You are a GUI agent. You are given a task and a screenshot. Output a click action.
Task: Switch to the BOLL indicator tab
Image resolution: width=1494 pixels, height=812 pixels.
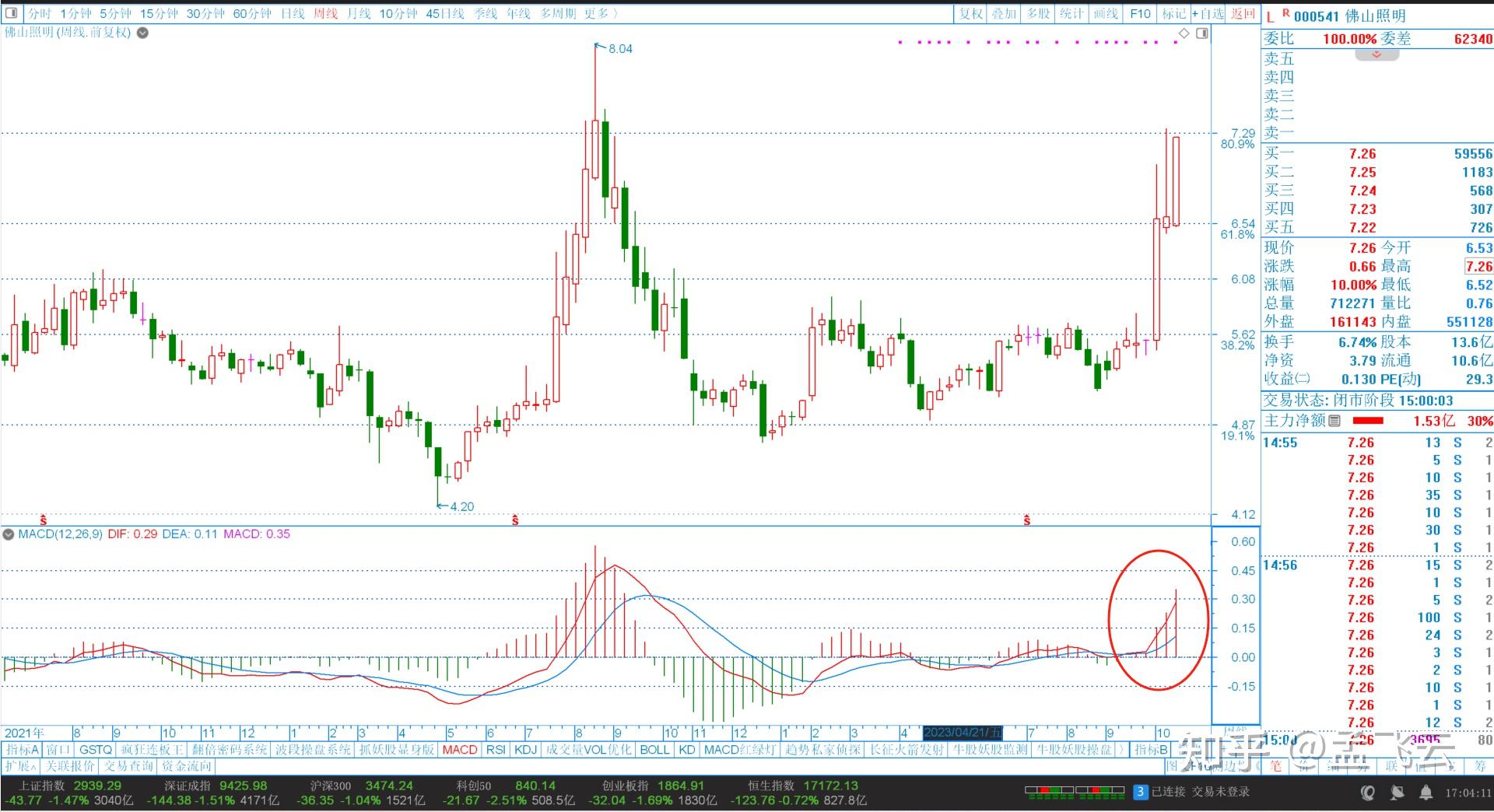point(654,750)
